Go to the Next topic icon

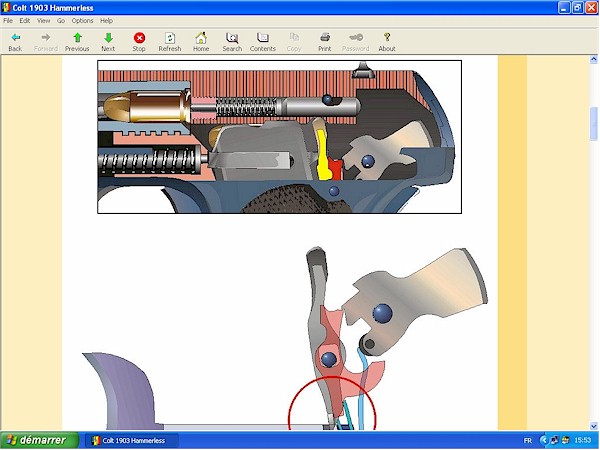(x=108, y=38)
